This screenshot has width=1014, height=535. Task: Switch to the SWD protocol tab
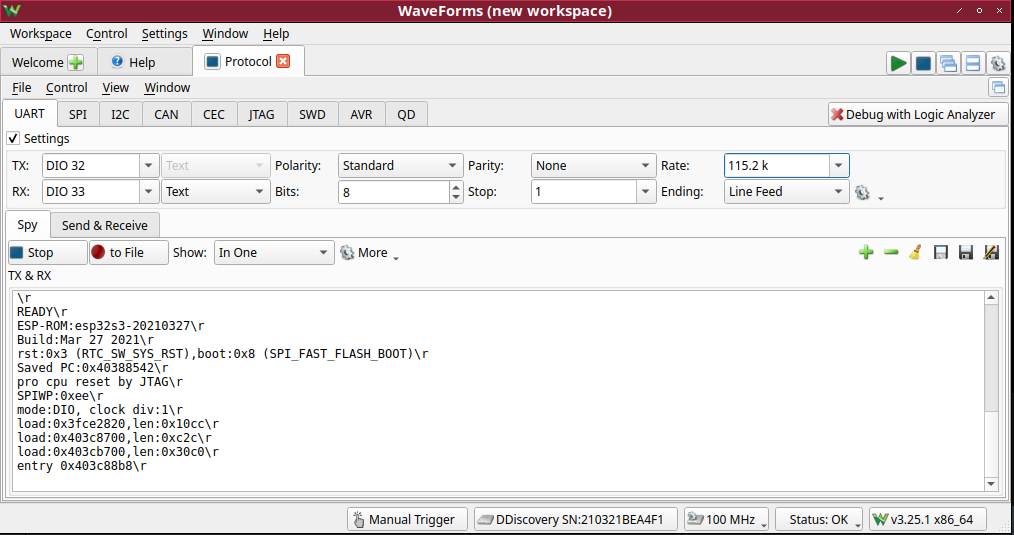coord(312,115)
